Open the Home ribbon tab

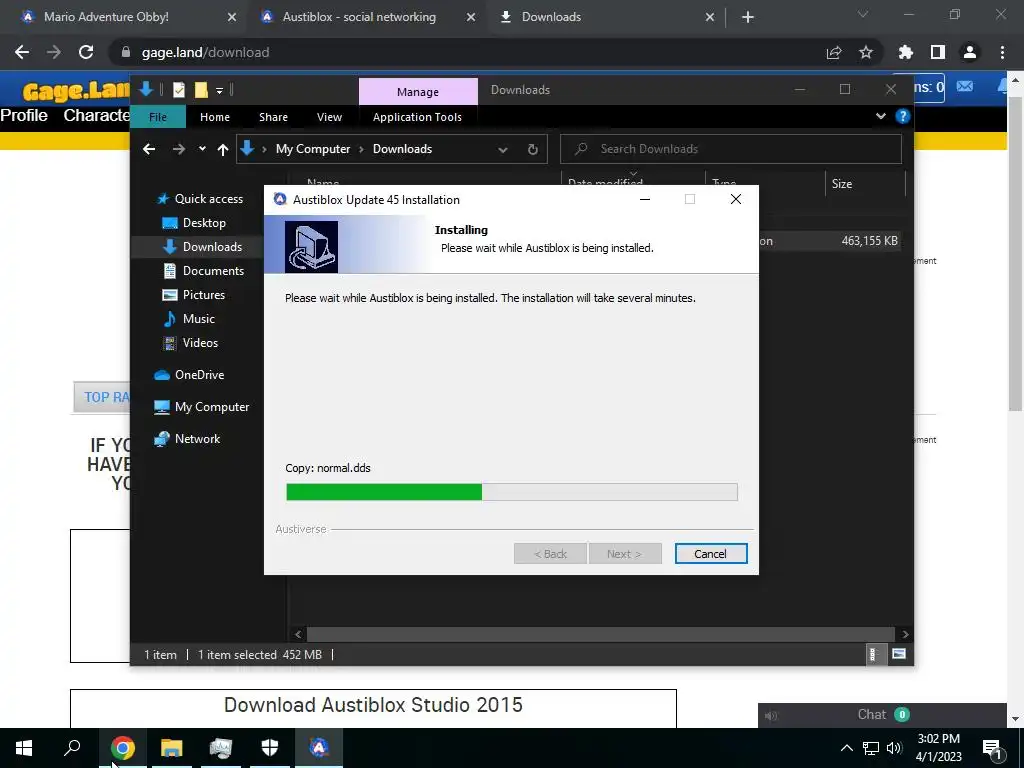pos(215,117)
